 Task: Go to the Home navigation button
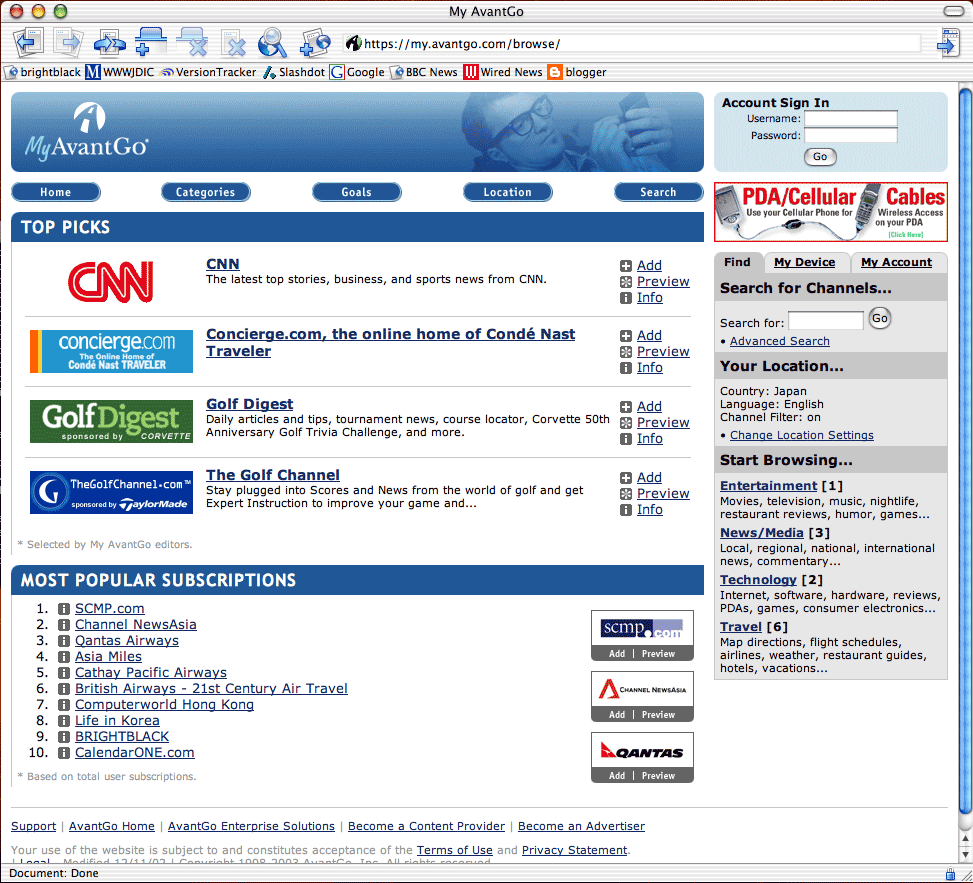(55, 192)
